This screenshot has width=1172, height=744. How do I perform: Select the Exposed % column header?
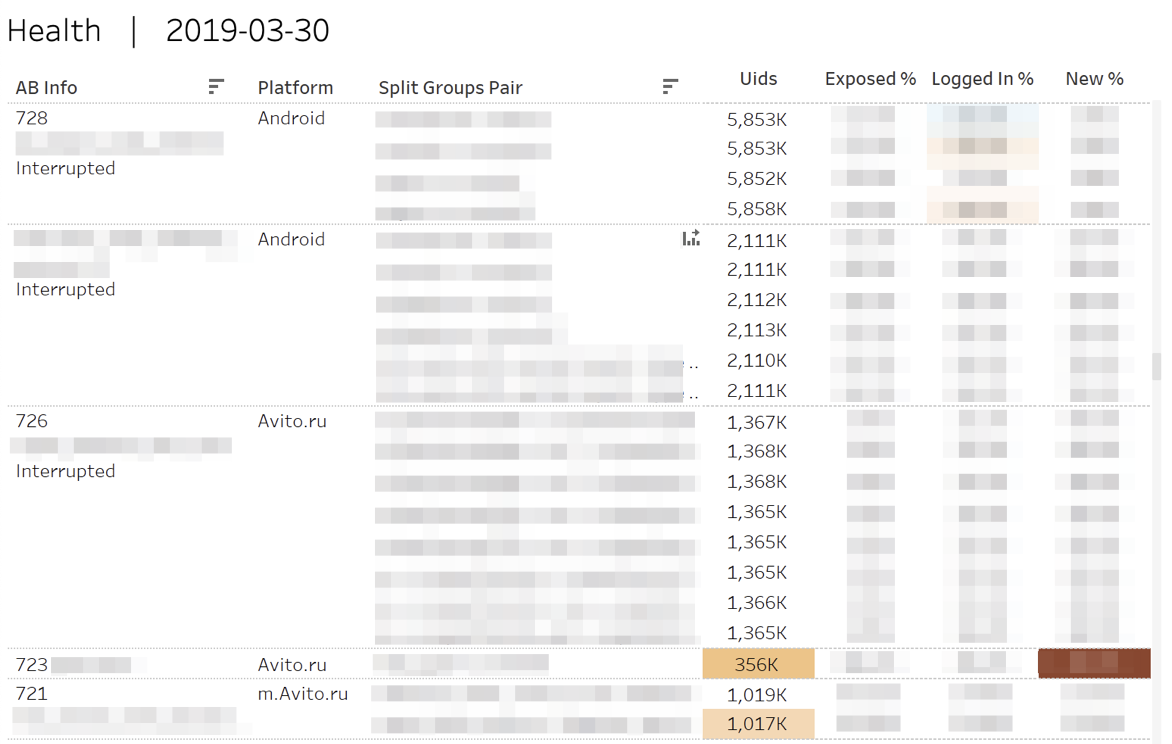point(870,79)
